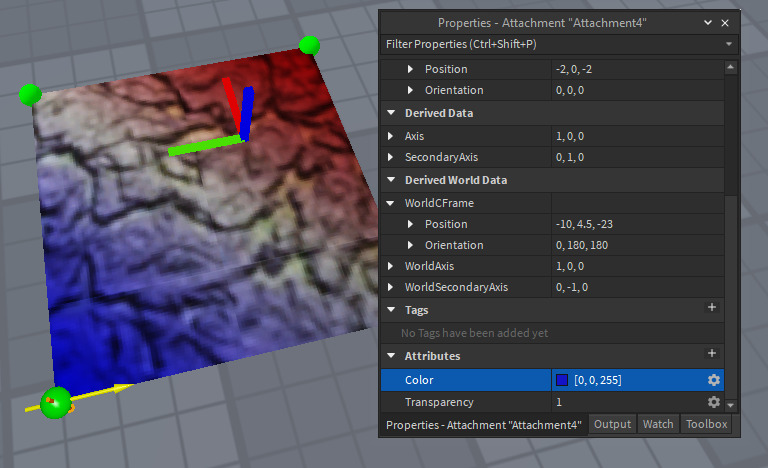Click the green axis gizmo bar
Viewport: 768px width, 468px height.
[205, 146]
